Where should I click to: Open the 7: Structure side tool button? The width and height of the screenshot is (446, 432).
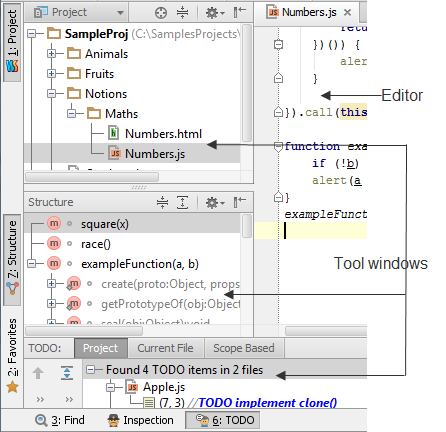[x=12, y=259]
